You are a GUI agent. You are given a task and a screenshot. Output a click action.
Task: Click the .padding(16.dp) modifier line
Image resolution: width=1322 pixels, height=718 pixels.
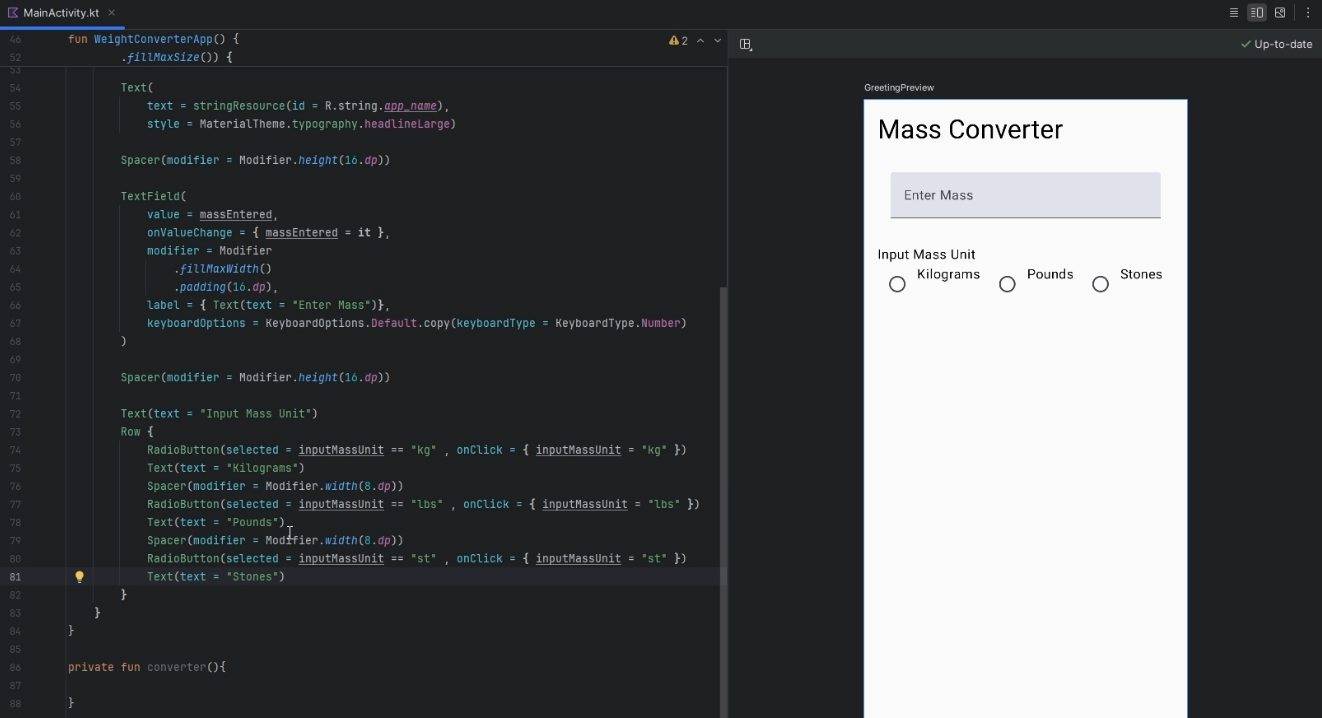(225, 287)
